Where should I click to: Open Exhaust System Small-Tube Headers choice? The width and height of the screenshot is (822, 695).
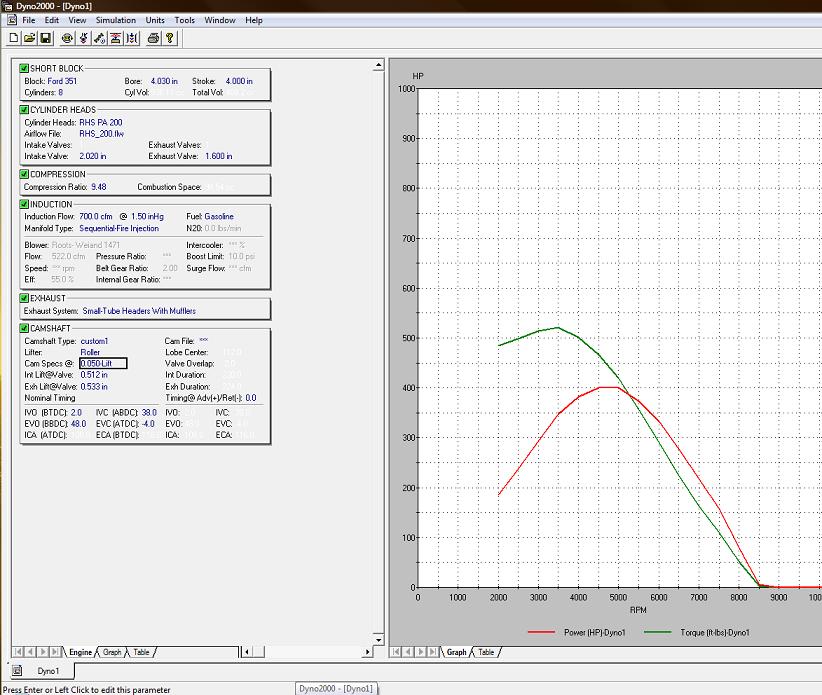pyautogui.click(x=139, y=311)
